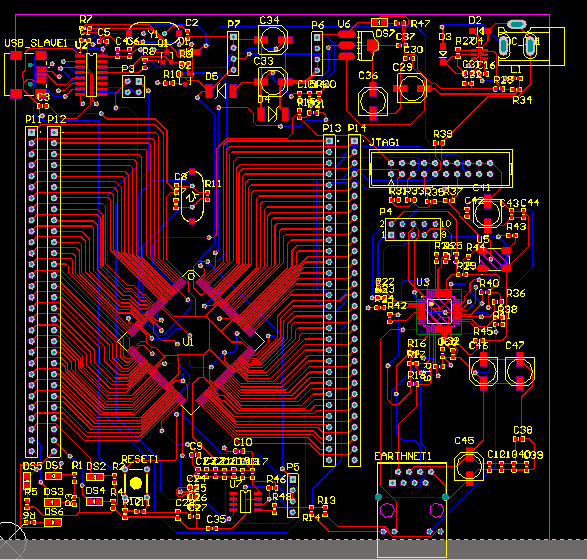Click the D5 diode footprint
The height and width of the screenshot is (560, 587).
pos(221,91)
